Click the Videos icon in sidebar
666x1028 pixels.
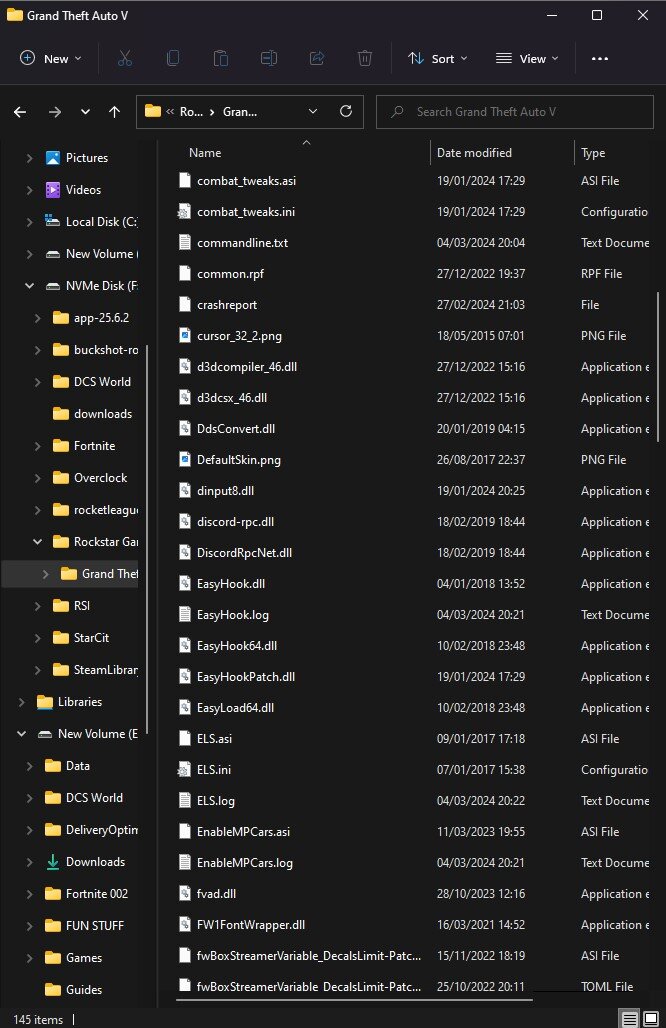(x=52, y=190)
